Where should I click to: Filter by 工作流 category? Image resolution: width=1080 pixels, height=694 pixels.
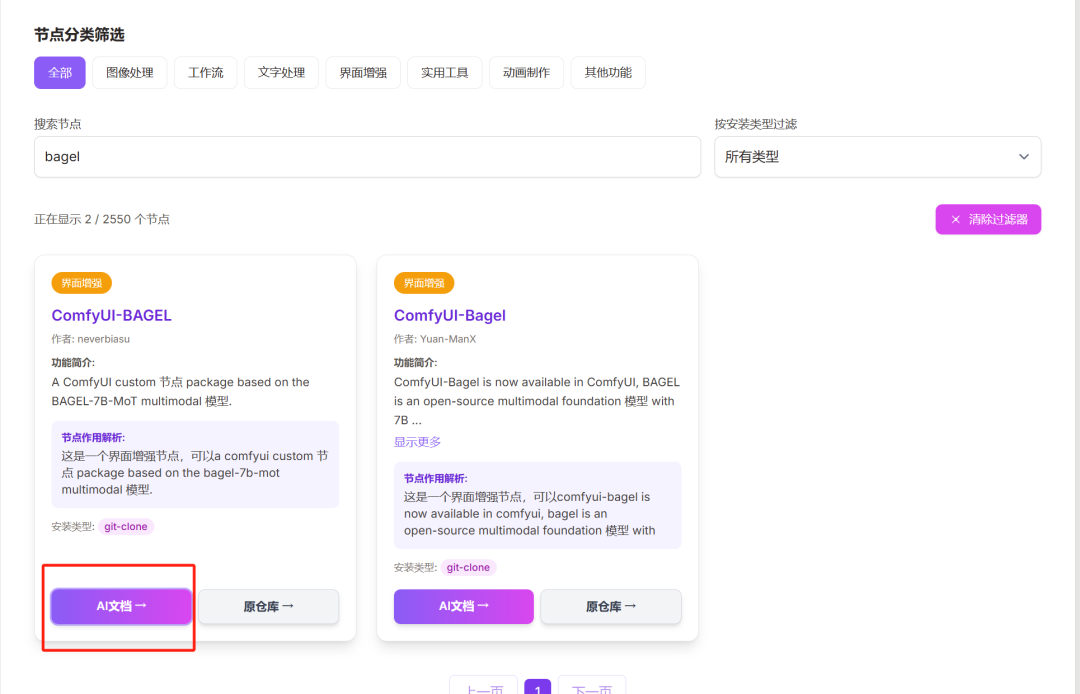206,72
